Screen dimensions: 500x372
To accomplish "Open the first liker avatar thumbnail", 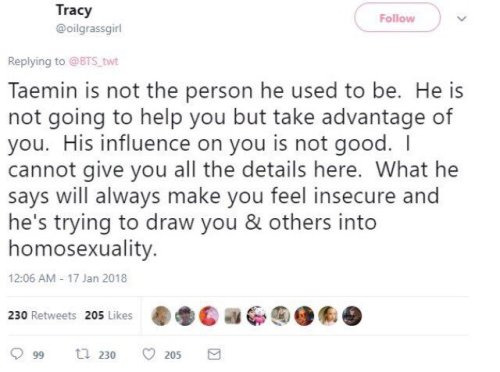I will 161,315.
